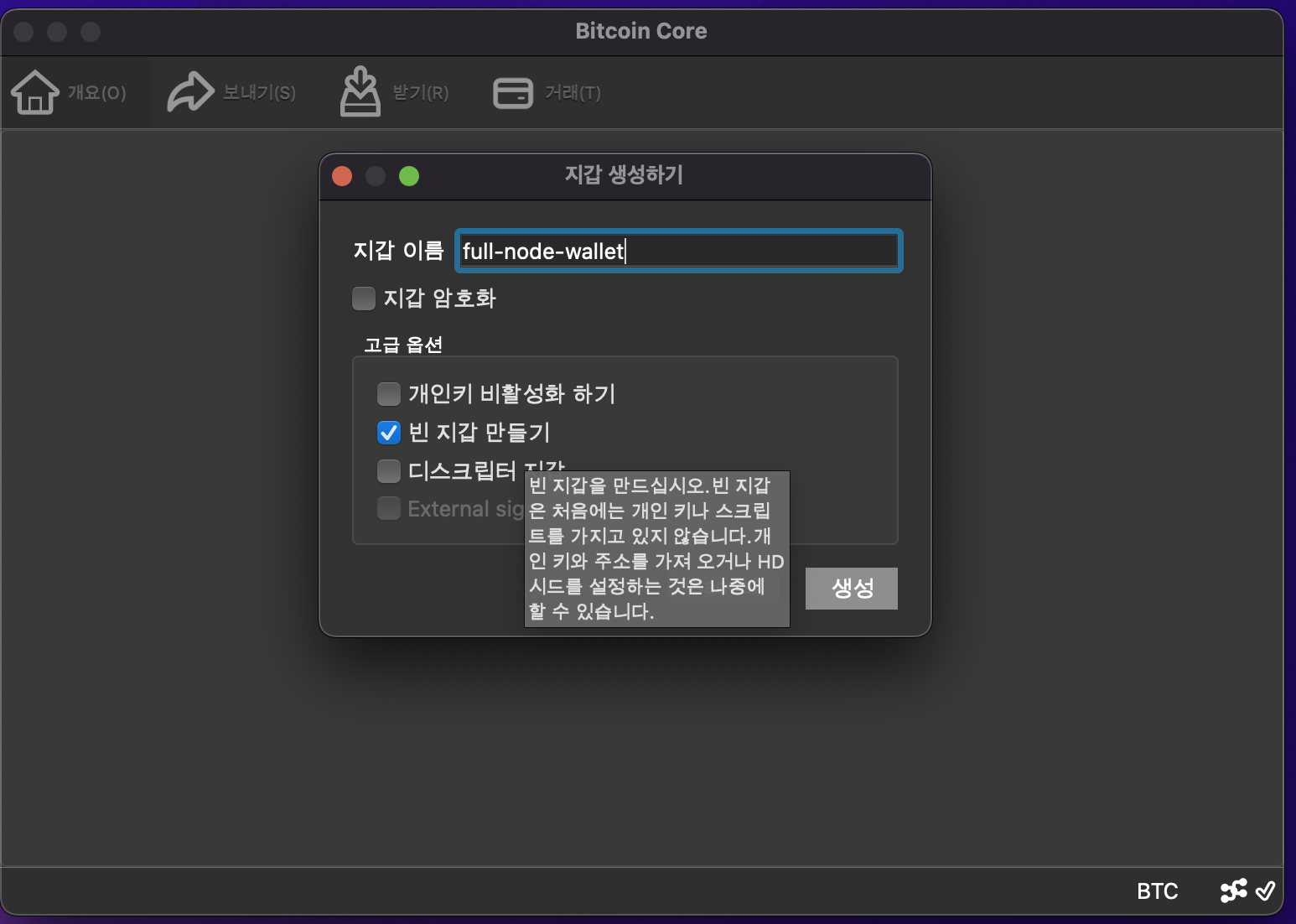Click the Send (보내기) arrow icon
Image resolution: width=1296 pixels, height=924 pixels.
pos(191,92)
